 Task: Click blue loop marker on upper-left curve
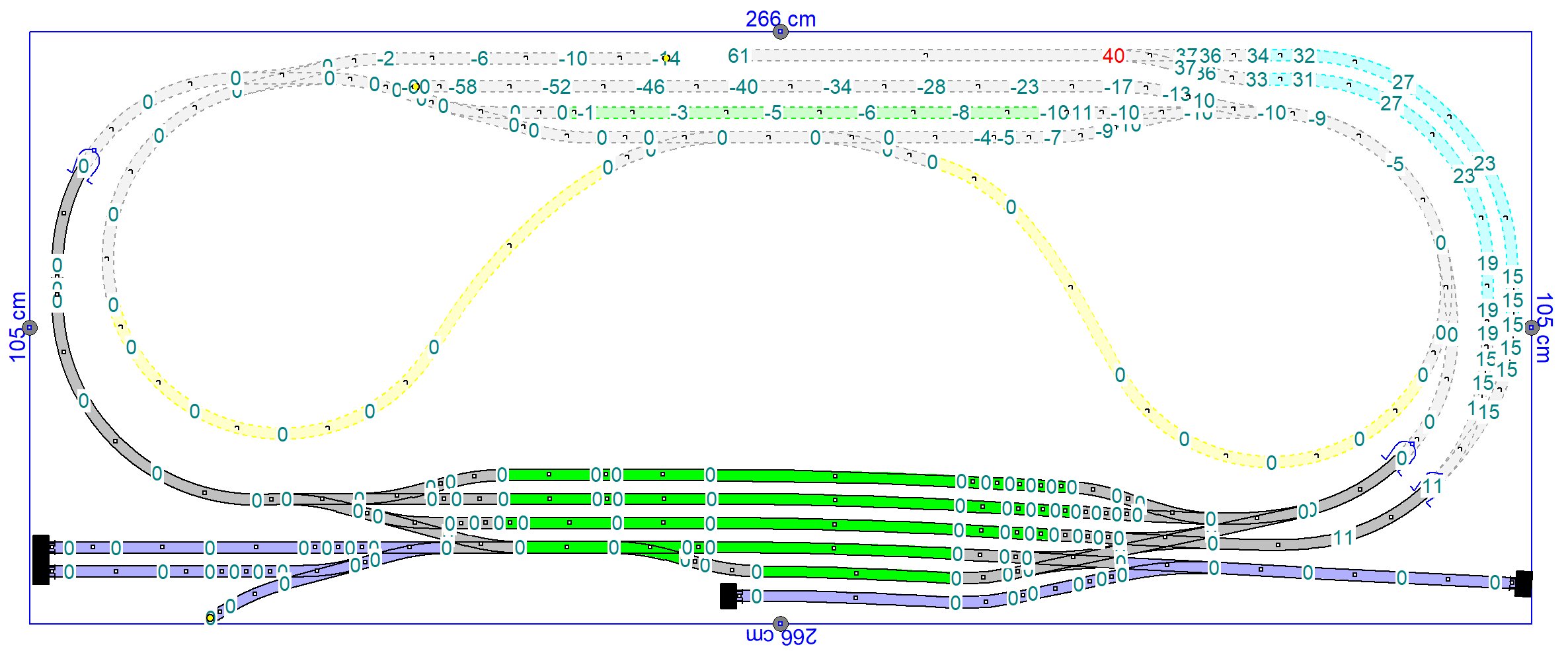[87, 164]
